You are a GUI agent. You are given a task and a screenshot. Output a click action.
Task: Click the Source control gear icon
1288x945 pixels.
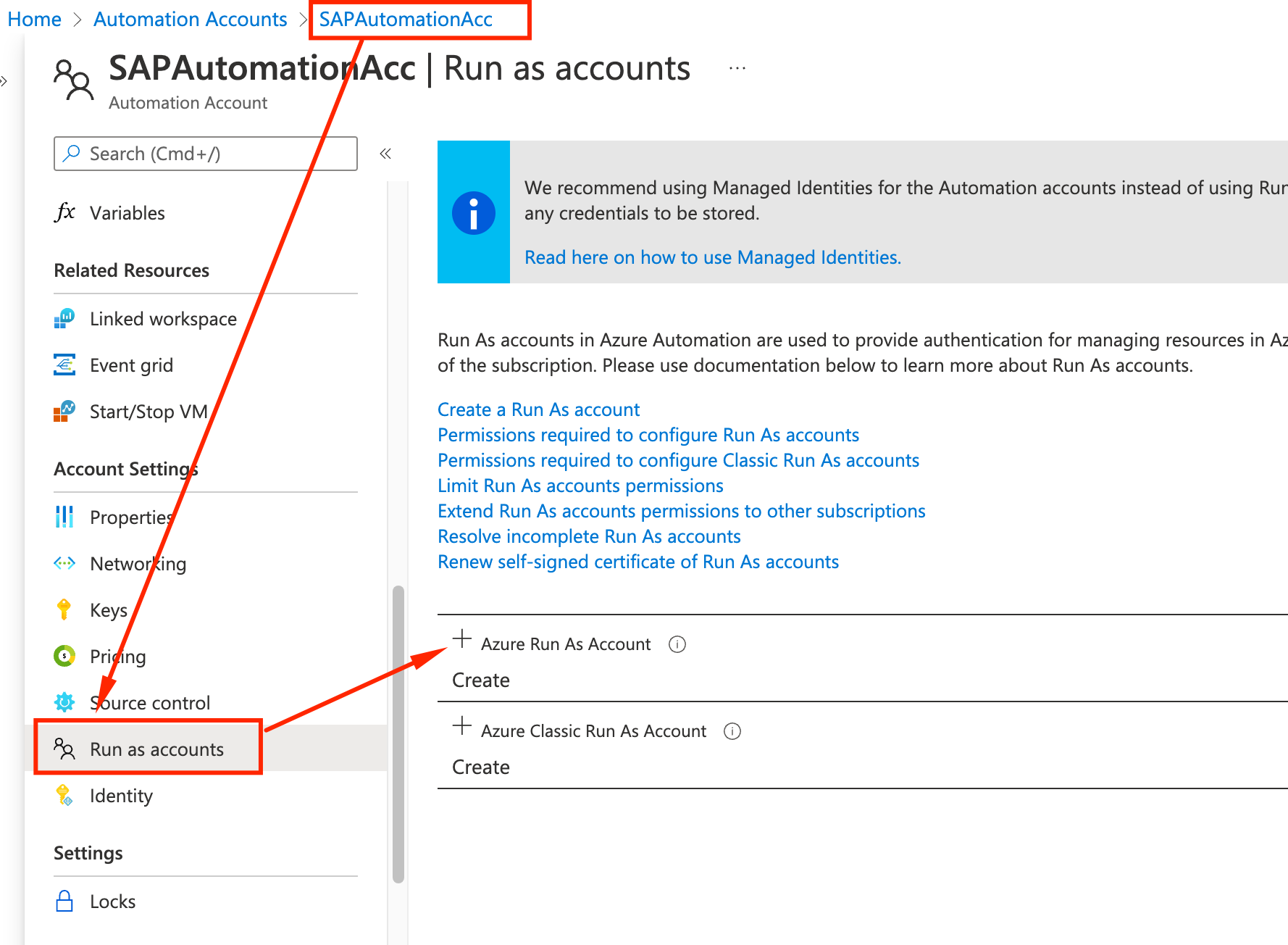[64, 702]
